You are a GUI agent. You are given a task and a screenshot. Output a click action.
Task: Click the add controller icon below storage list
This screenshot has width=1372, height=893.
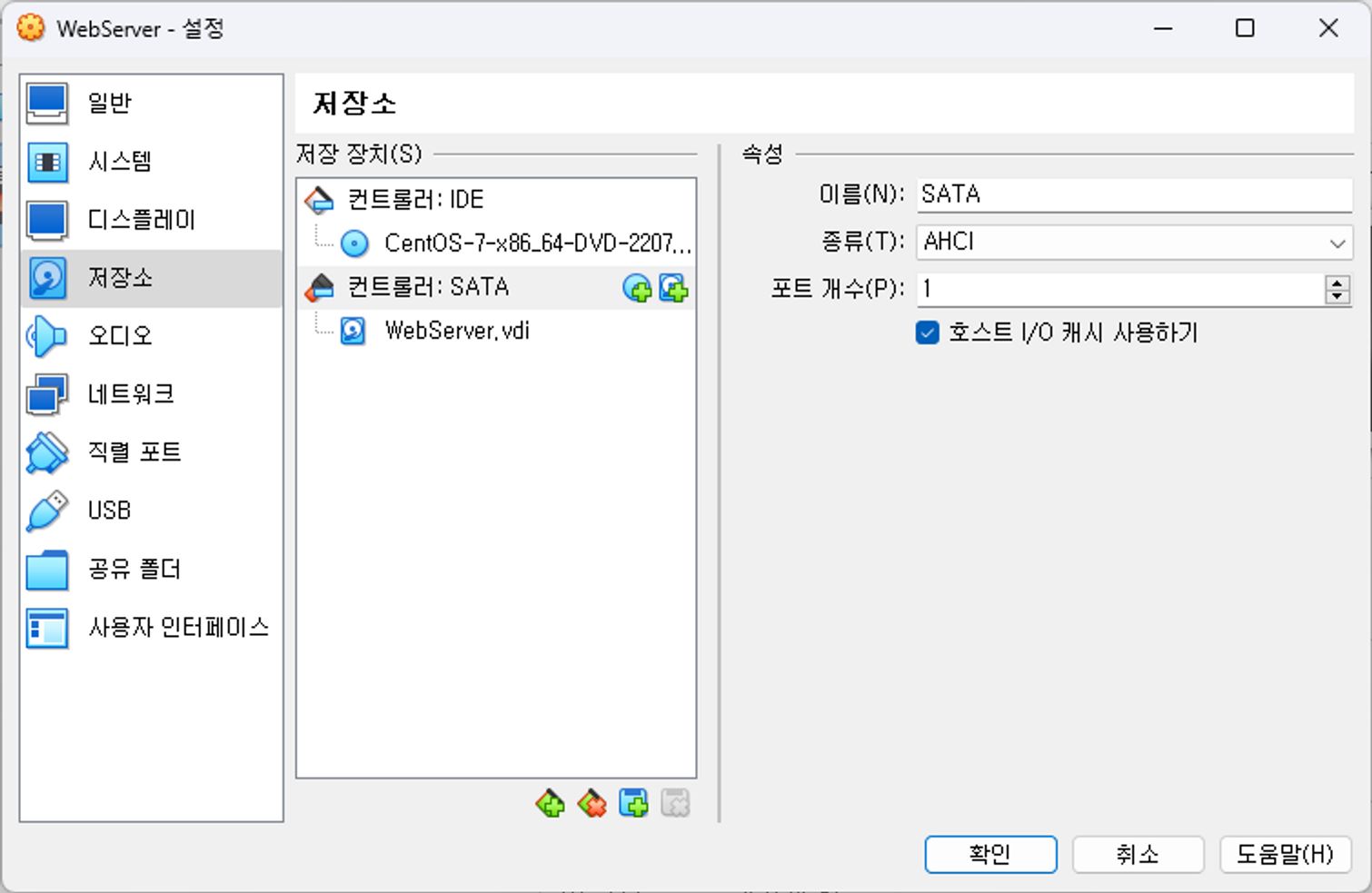point(550,803)
